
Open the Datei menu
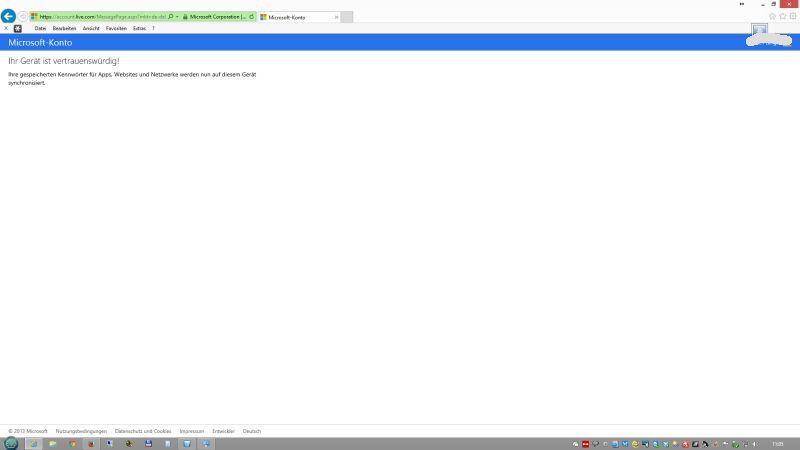40,29
